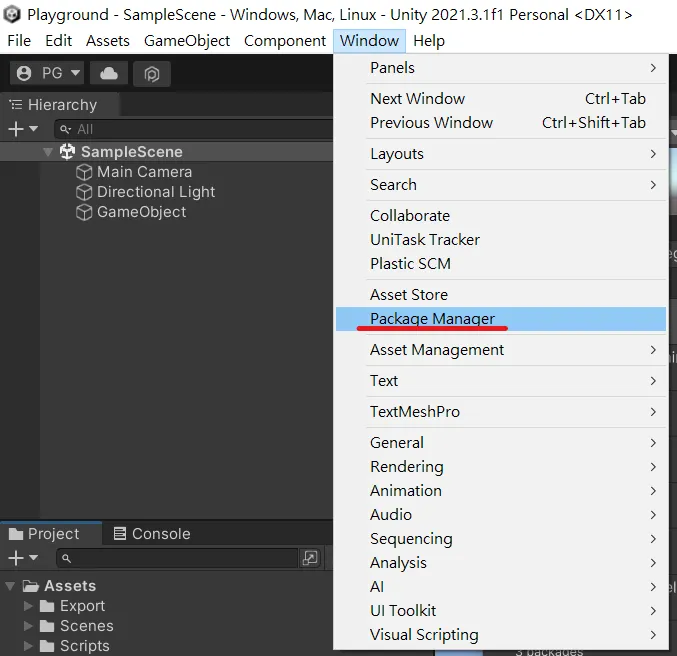Open the Edit menu
677x656 pixels.
[58, 41]
